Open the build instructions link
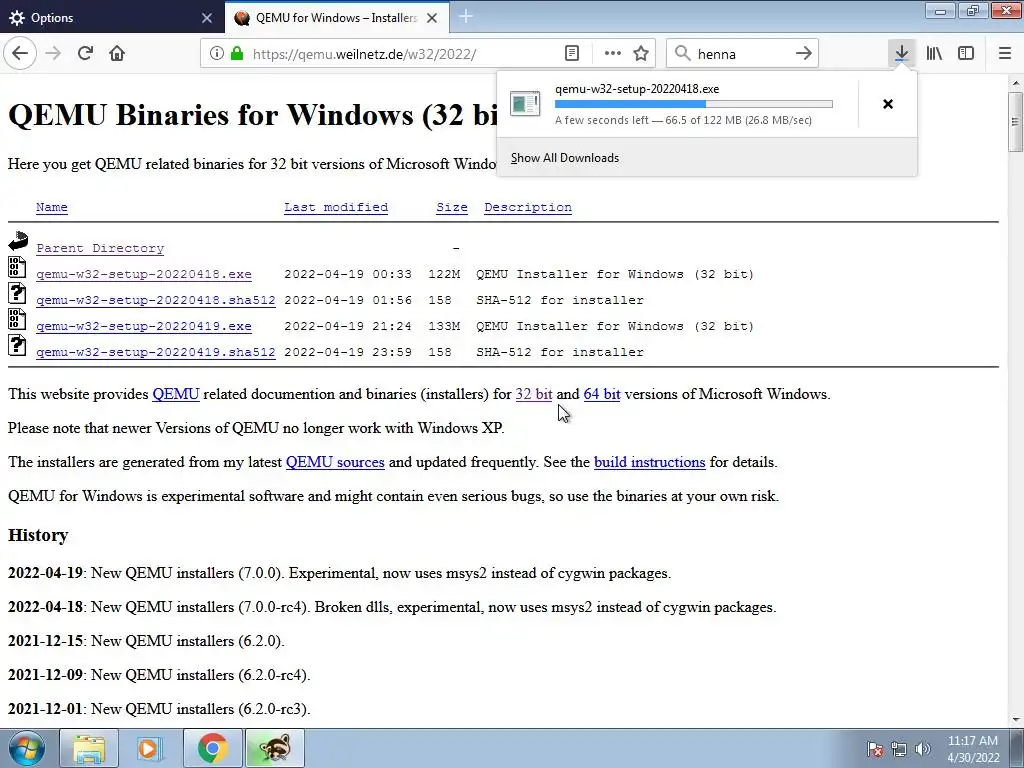This screenshot has height=768, width=1024. click(x=649, y=462)
